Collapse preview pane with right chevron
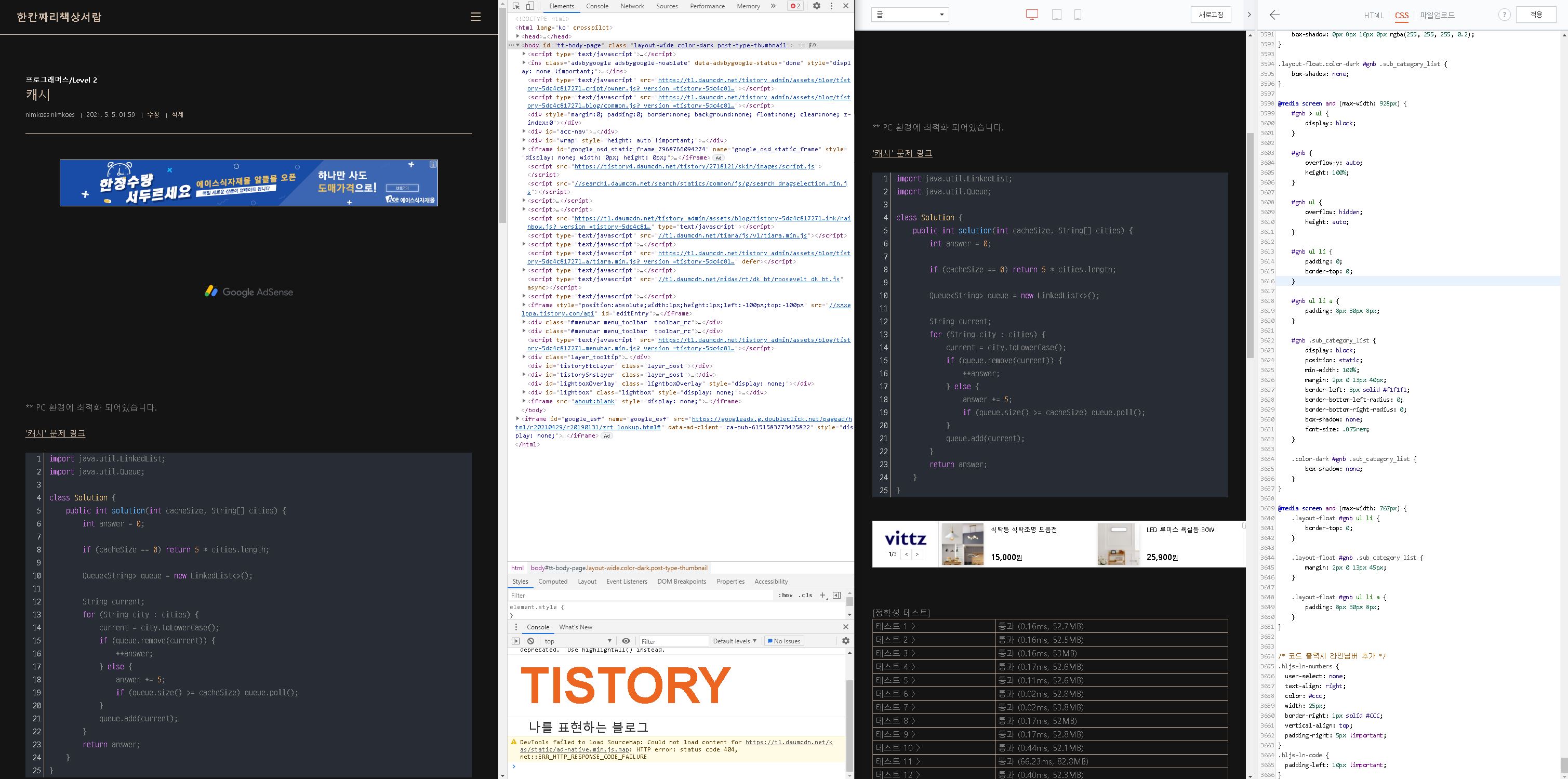This screenshot has width=1568, height=779. [1248, 15]
